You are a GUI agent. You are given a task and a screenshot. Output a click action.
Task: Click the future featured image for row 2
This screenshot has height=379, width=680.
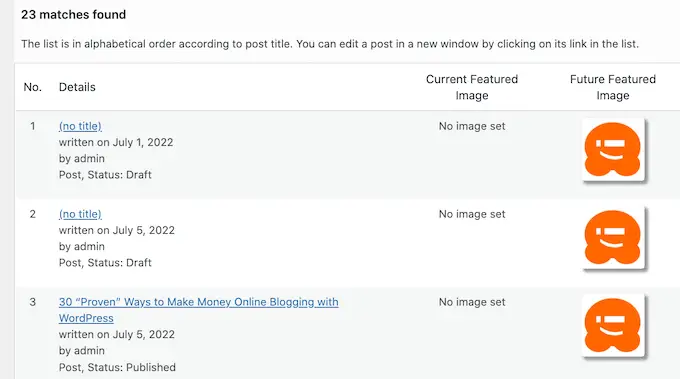point(613,237)
